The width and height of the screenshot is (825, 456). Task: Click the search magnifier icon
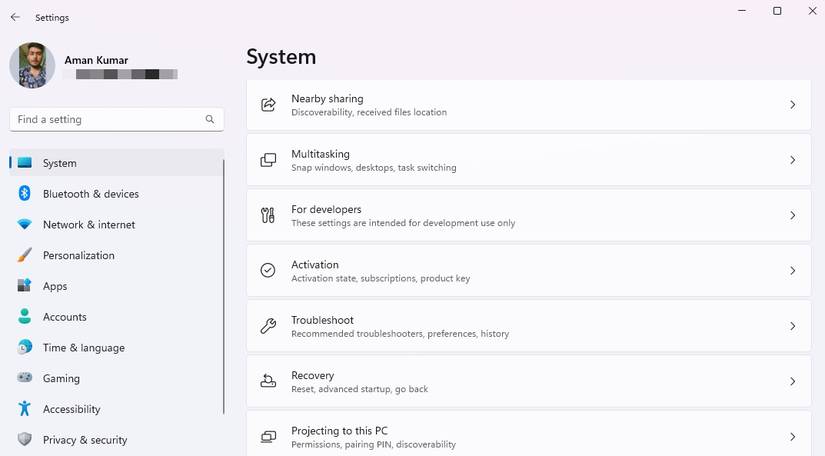(x=210, y=119)
